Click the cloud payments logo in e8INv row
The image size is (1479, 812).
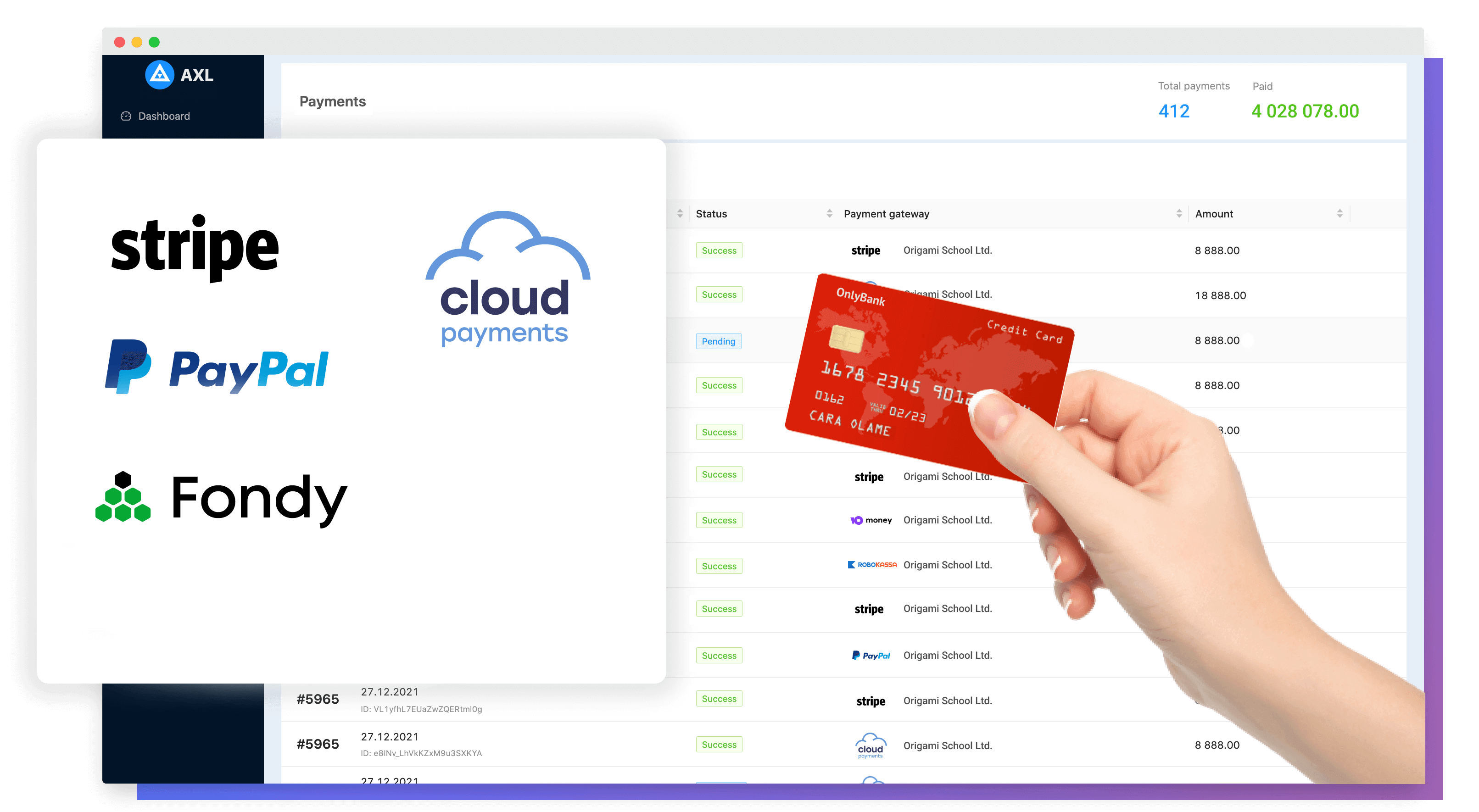871,745
